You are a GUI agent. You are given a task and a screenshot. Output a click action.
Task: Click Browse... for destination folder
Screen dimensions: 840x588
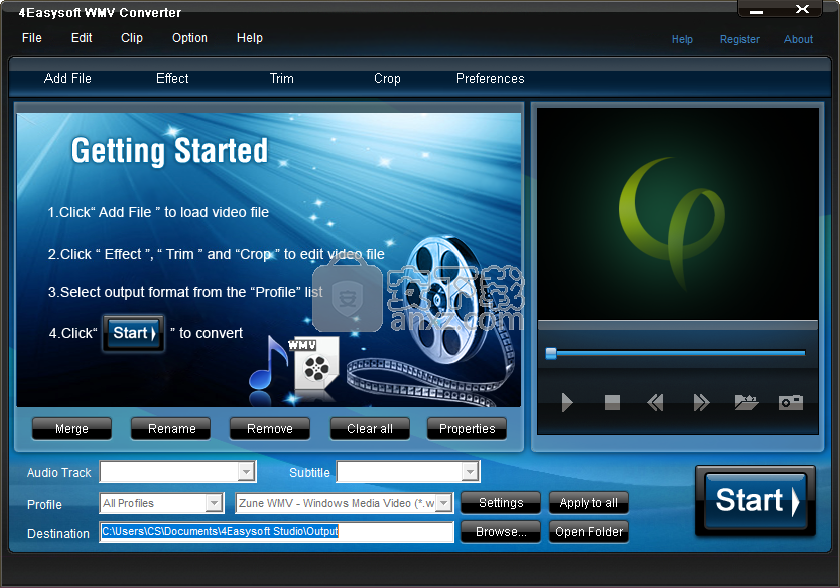501,532
